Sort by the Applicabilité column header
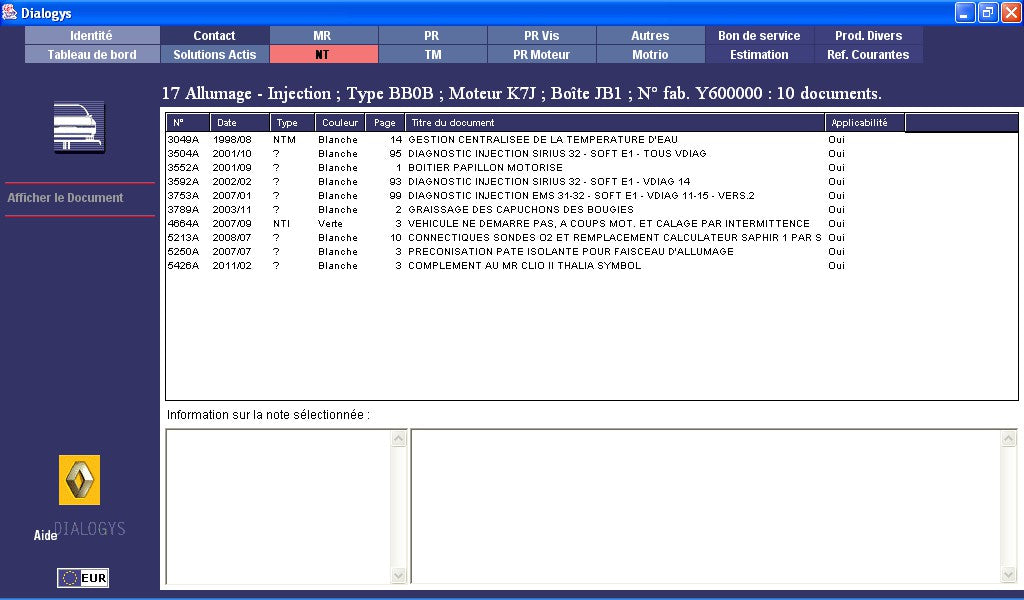Image resolution: width=1024 pixels, height=600 pixels. (x=865, y=123)
